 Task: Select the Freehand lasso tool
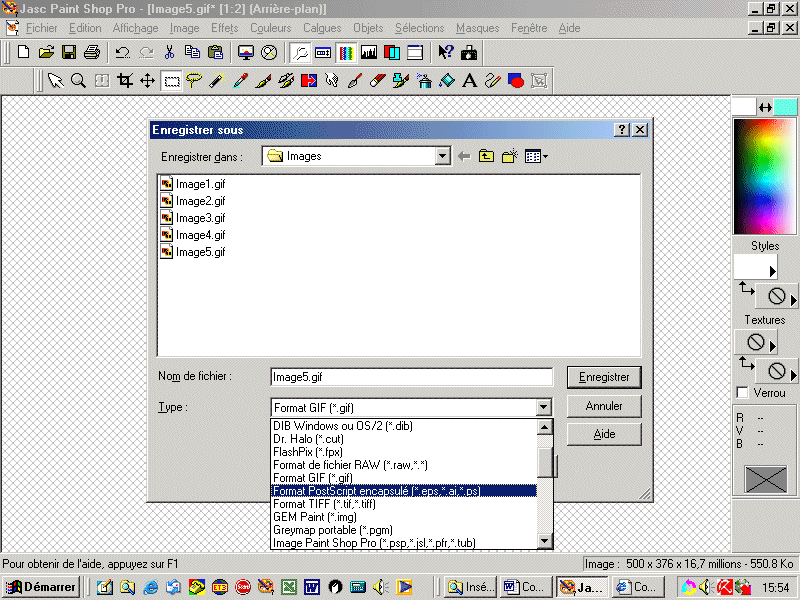[x=194, y=81]
